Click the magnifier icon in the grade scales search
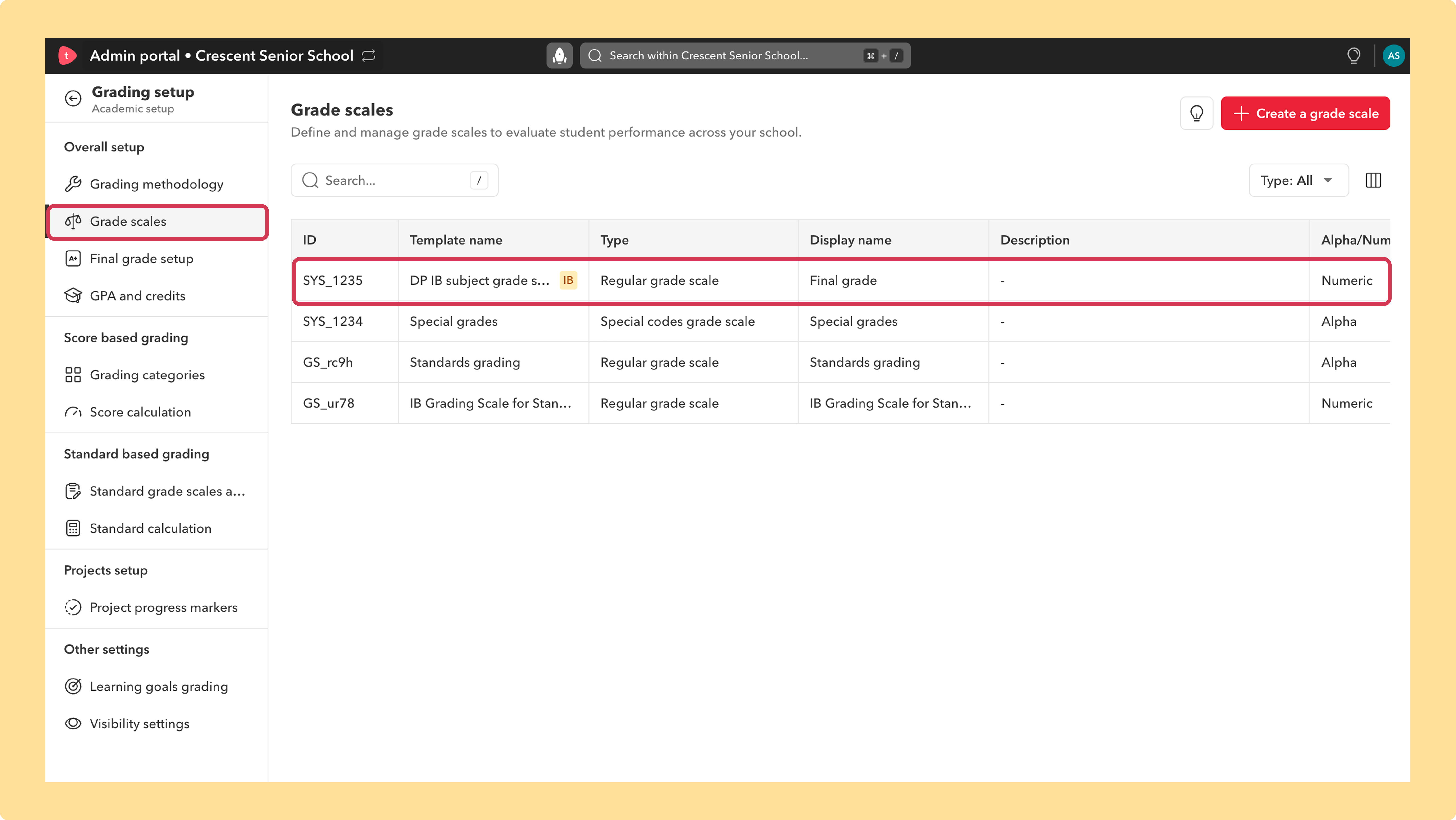 [x=310, y=180]
